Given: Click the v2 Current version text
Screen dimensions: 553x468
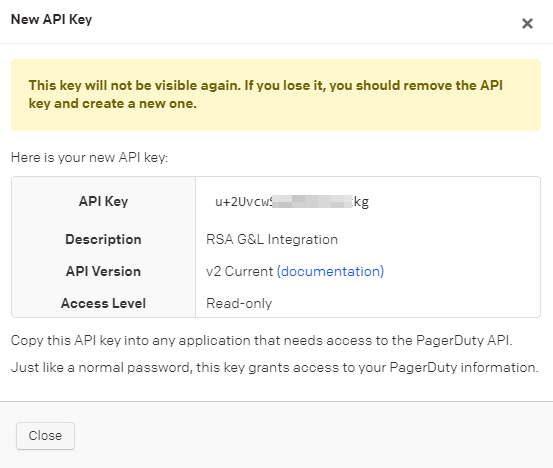Looking at the screenshot, I should click(x=239, y=271).
